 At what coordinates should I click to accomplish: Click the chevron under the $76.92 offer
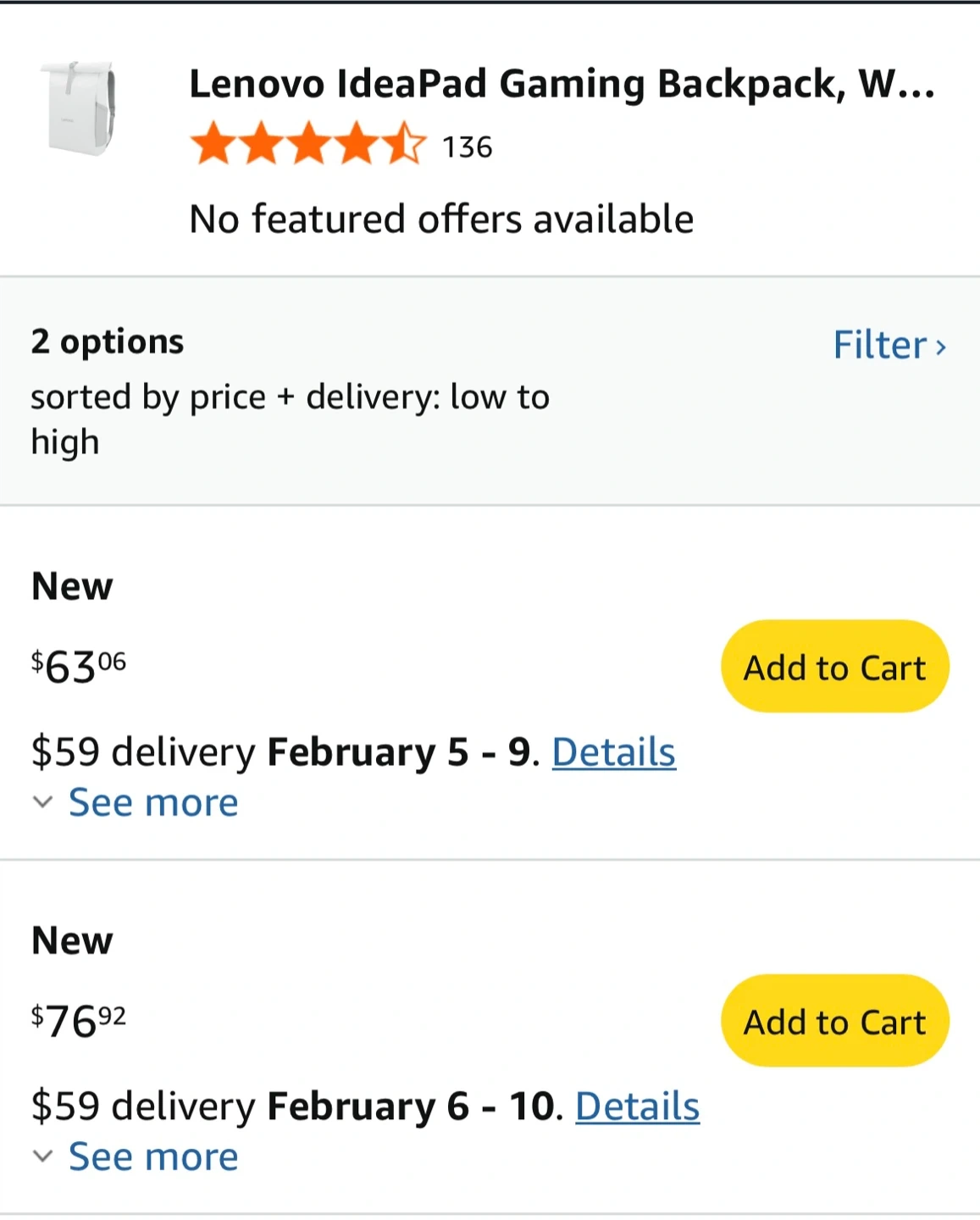coord(42,1156)
